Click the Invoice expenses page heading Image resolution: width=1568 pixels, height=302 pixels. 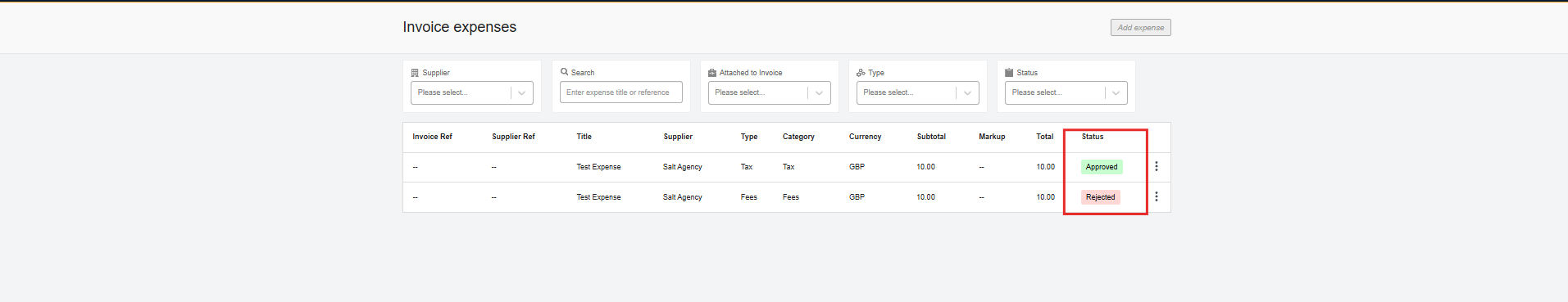pos(460,27)
